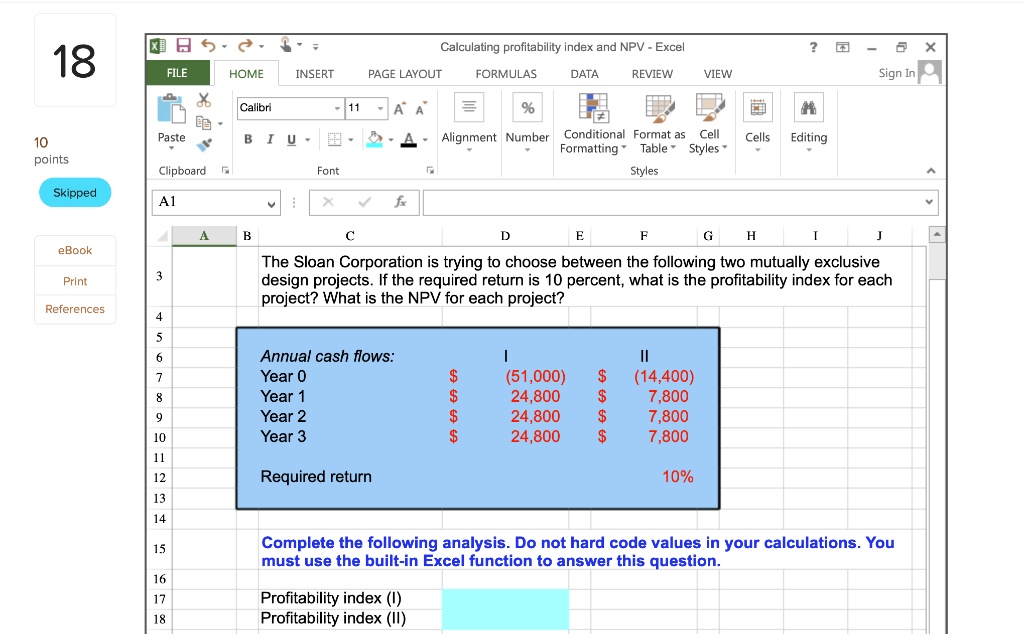
Task: Switch to the FORMULAS ribbon tab
Action: coord(505,73)
